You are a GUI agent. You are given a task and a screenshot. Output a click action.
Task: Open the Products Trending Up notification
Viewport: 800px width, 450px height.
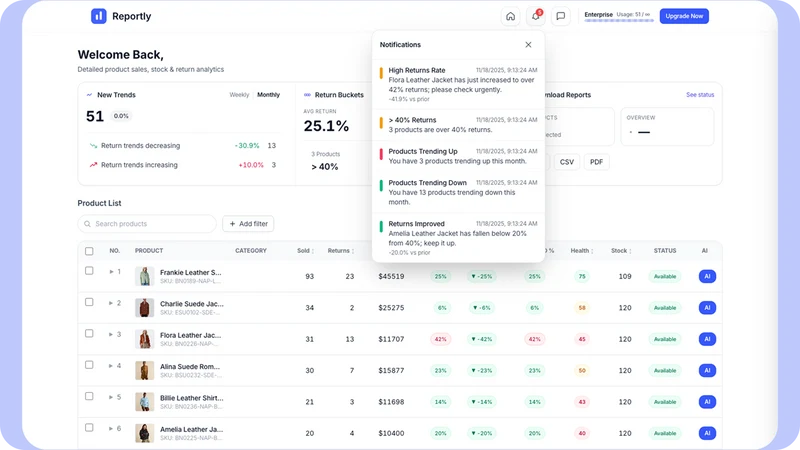click(x=458, y=156)
